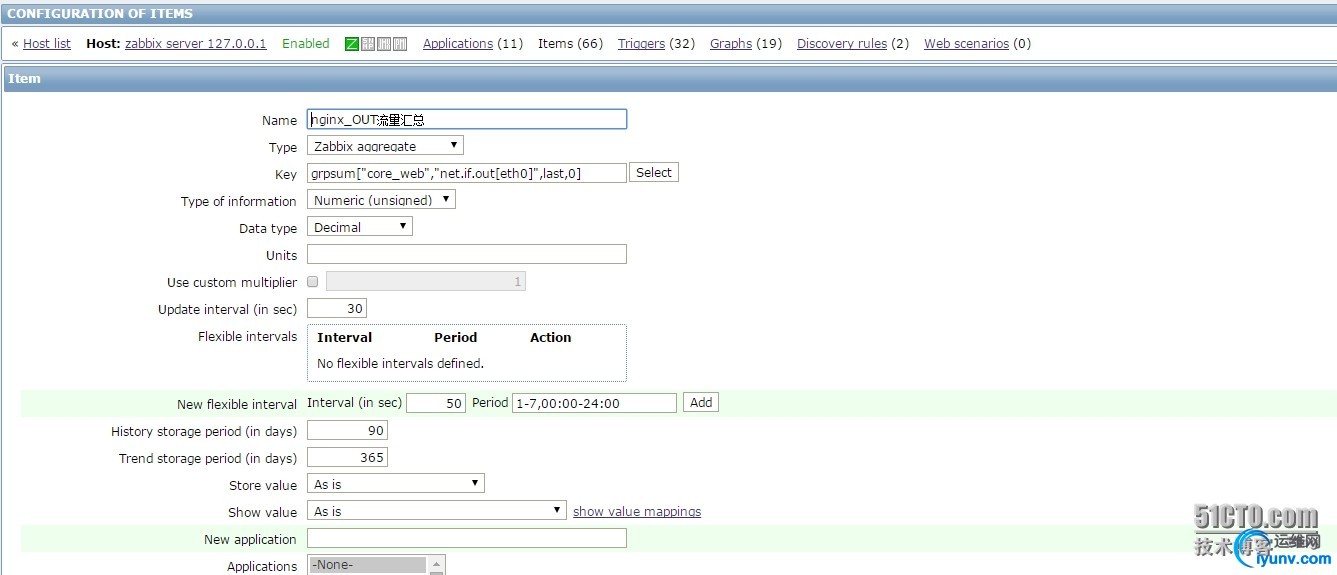Click into the New application input field
Image resolution: width=1337 pixels, height=575 pixels.
(467, 538)
